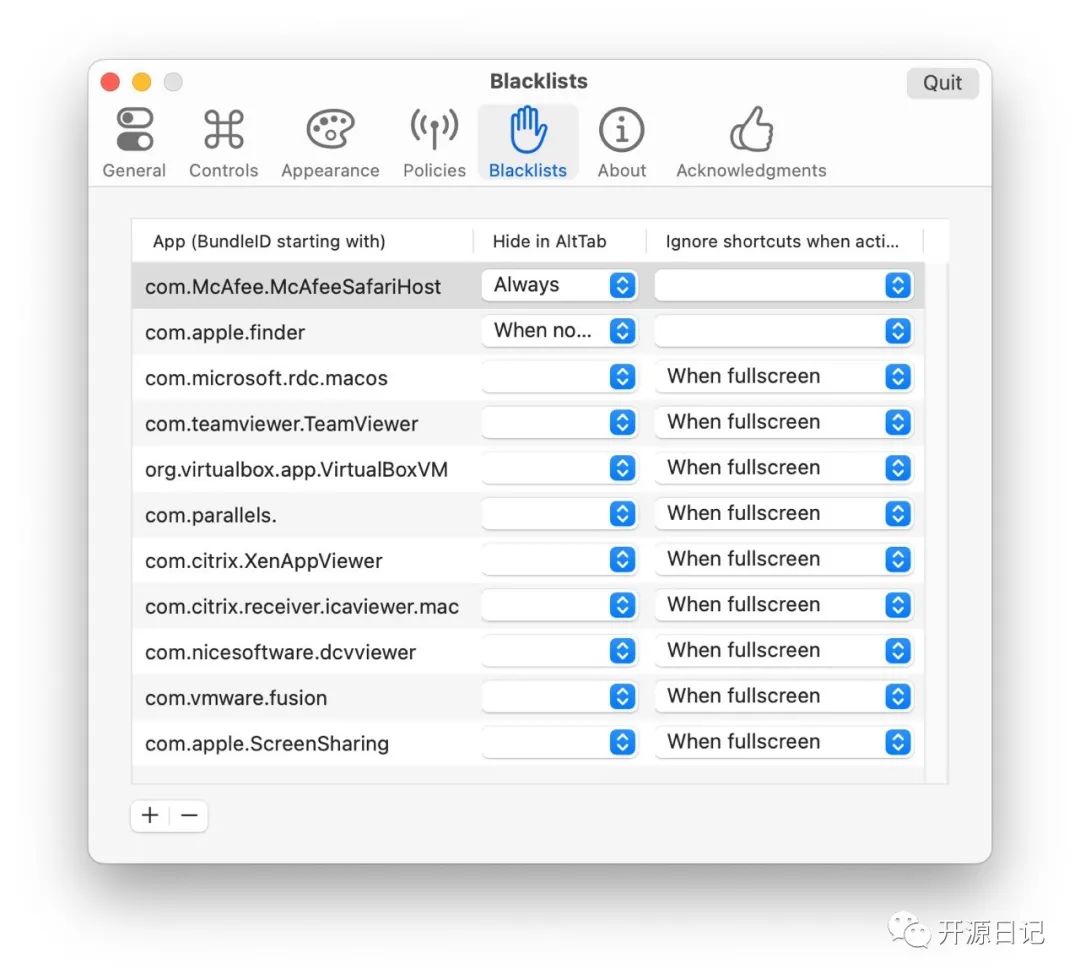This screenshot has height=980, width=1080.
Task: Select the com.McAfee.McAfeeSafariHost row text
Action: [293, 286]
